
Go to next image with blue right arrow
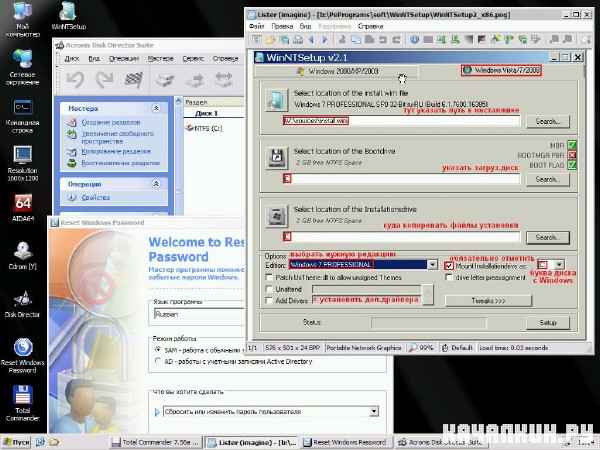[324, 39]
